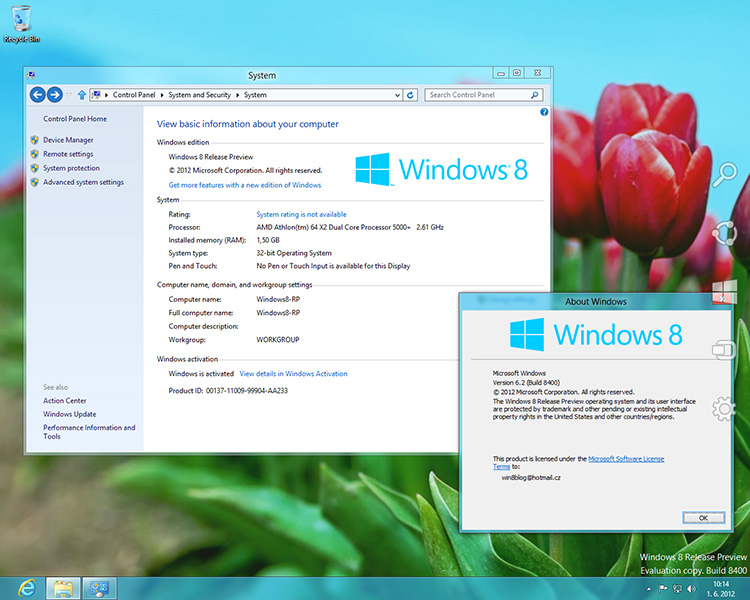
Task: Focus the Search Control Panel field
Action: pyautogui.click(x=483, y=95)
